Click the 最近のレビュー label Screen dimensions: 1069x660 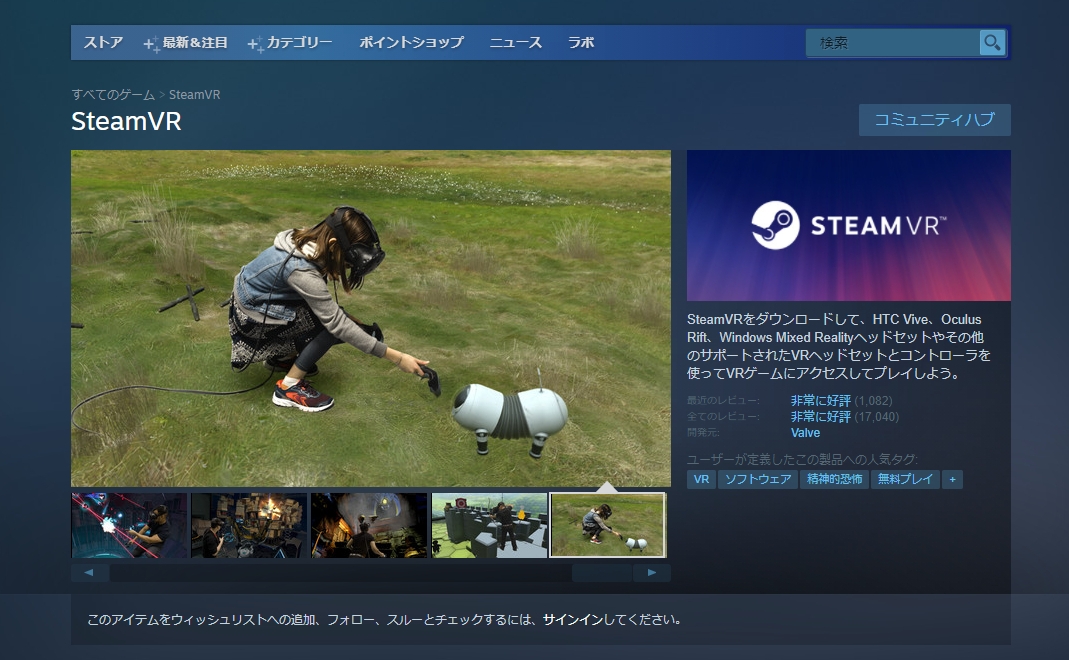point(723,401)
